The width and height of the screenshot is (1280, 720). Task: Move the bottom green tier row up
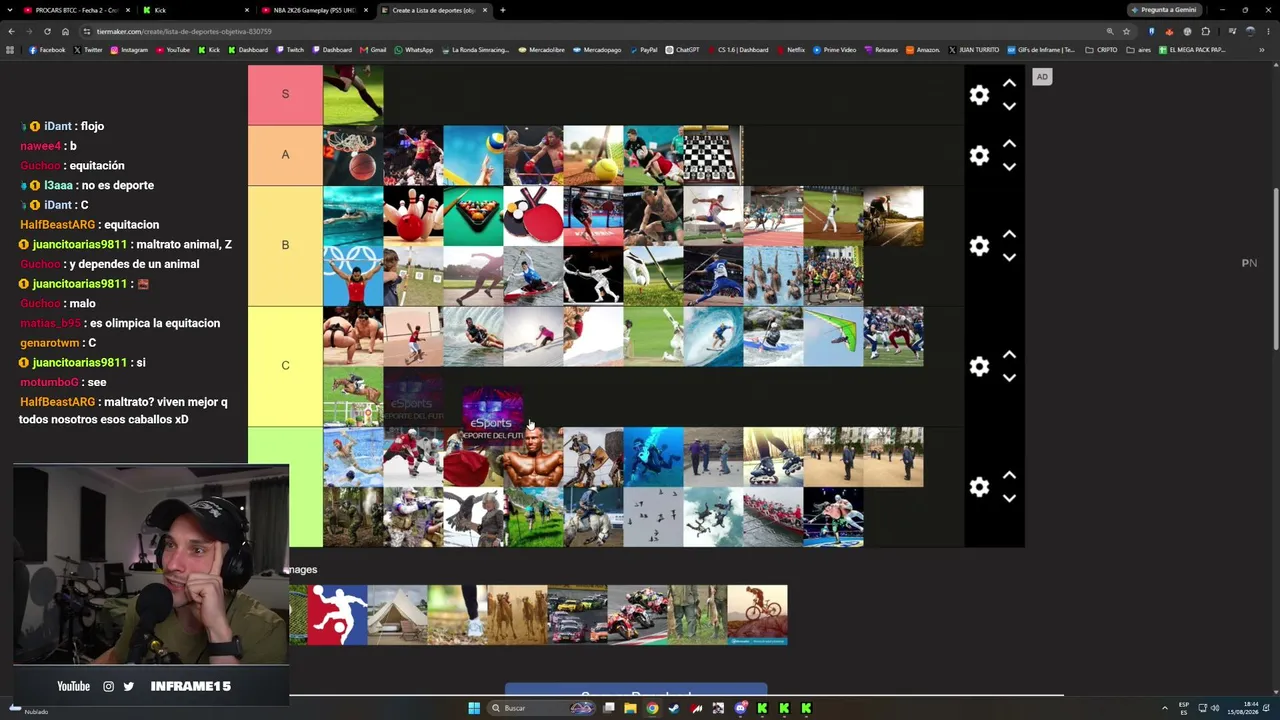(x=1009, y=475)
